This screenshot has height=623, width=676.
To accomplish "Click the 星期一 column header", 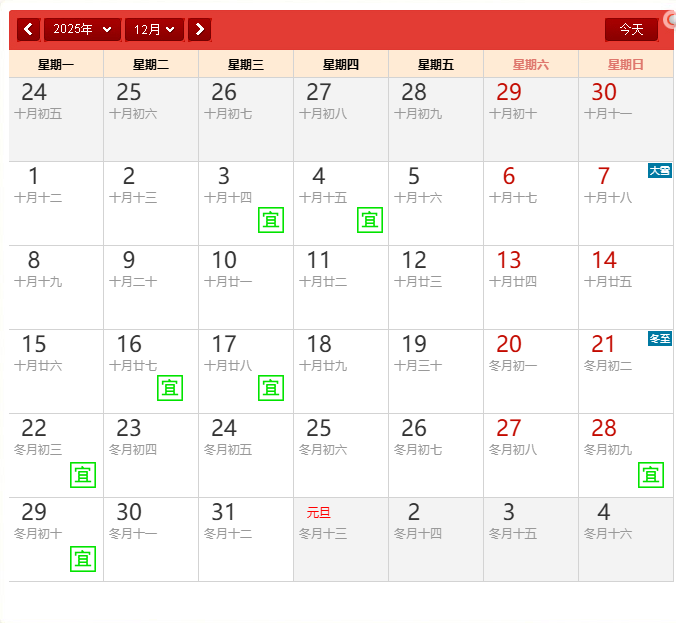I will [x=56, y=64].
